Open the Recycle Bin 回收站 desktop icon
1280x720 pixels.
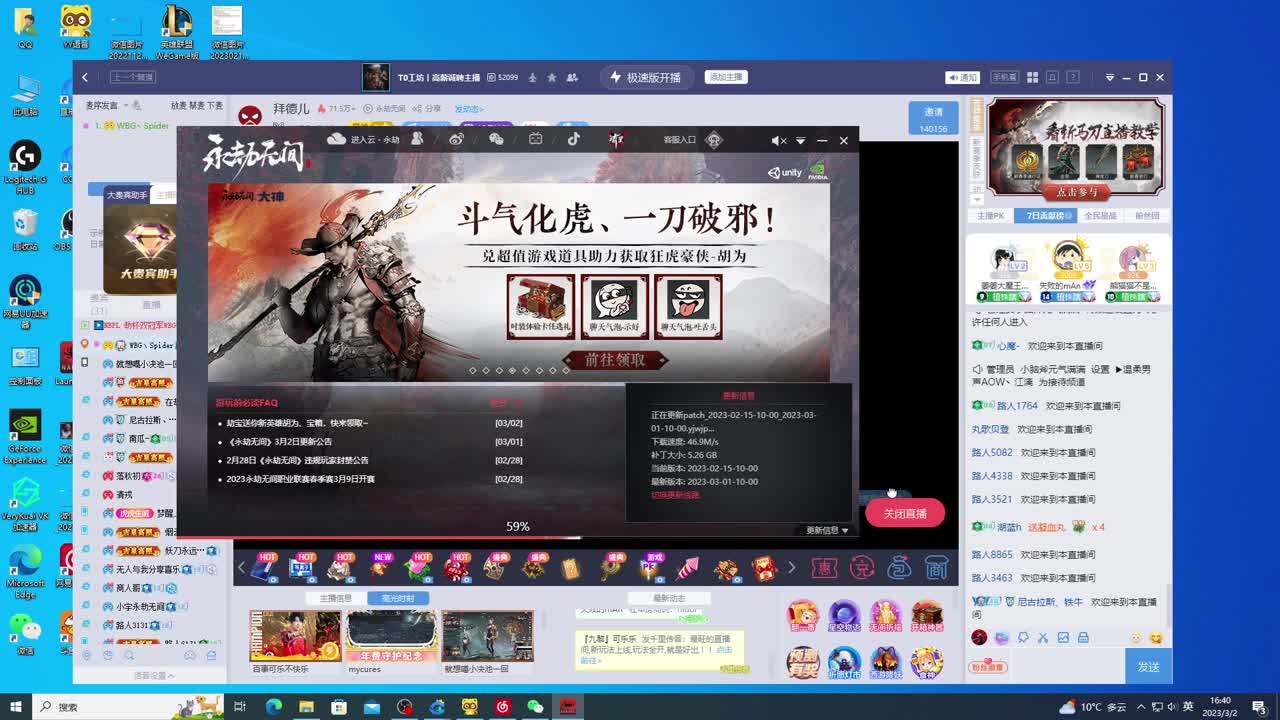tap(25, 230)
